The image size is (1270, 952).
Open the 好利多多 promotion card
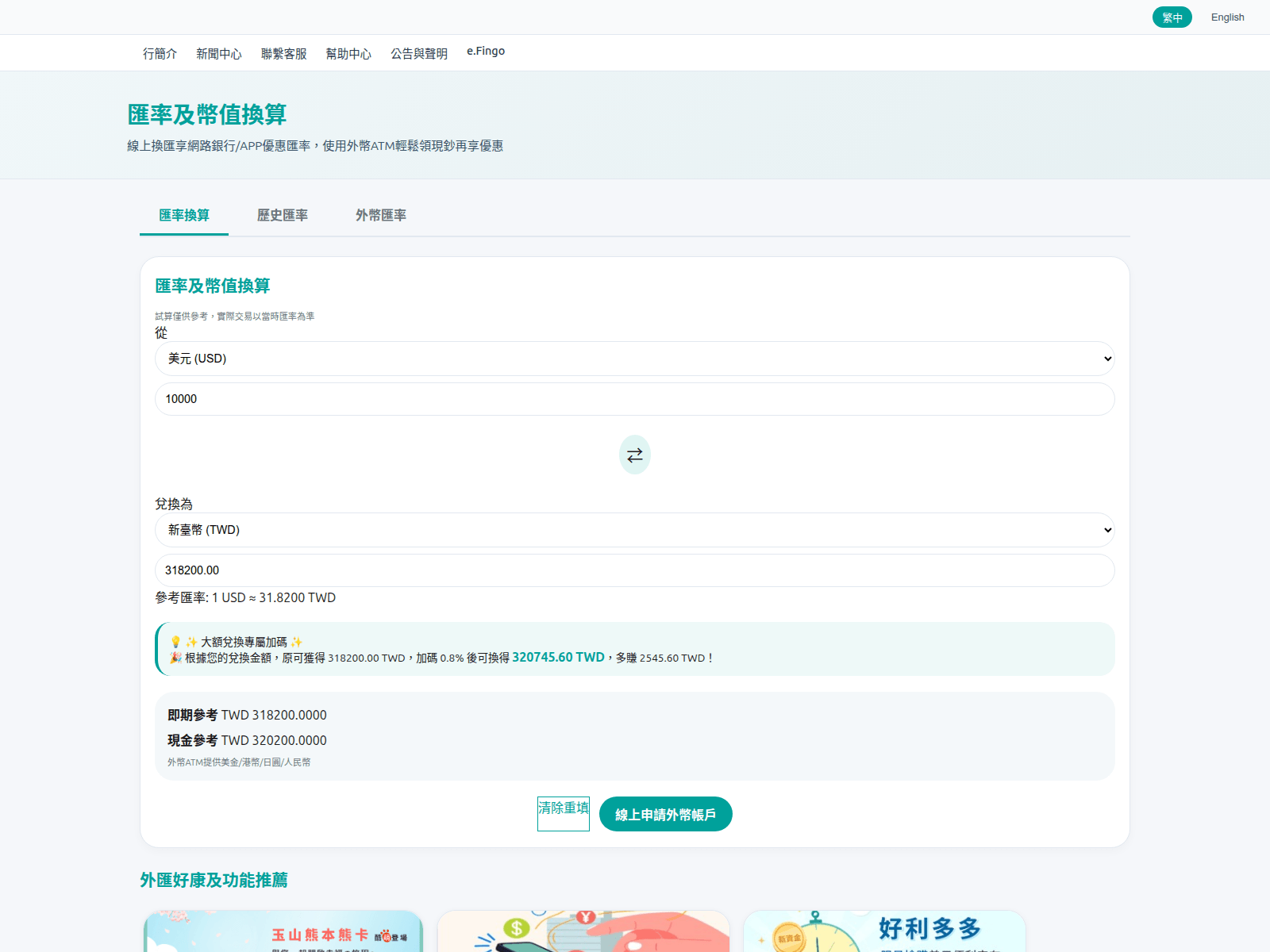click(885, 931)
